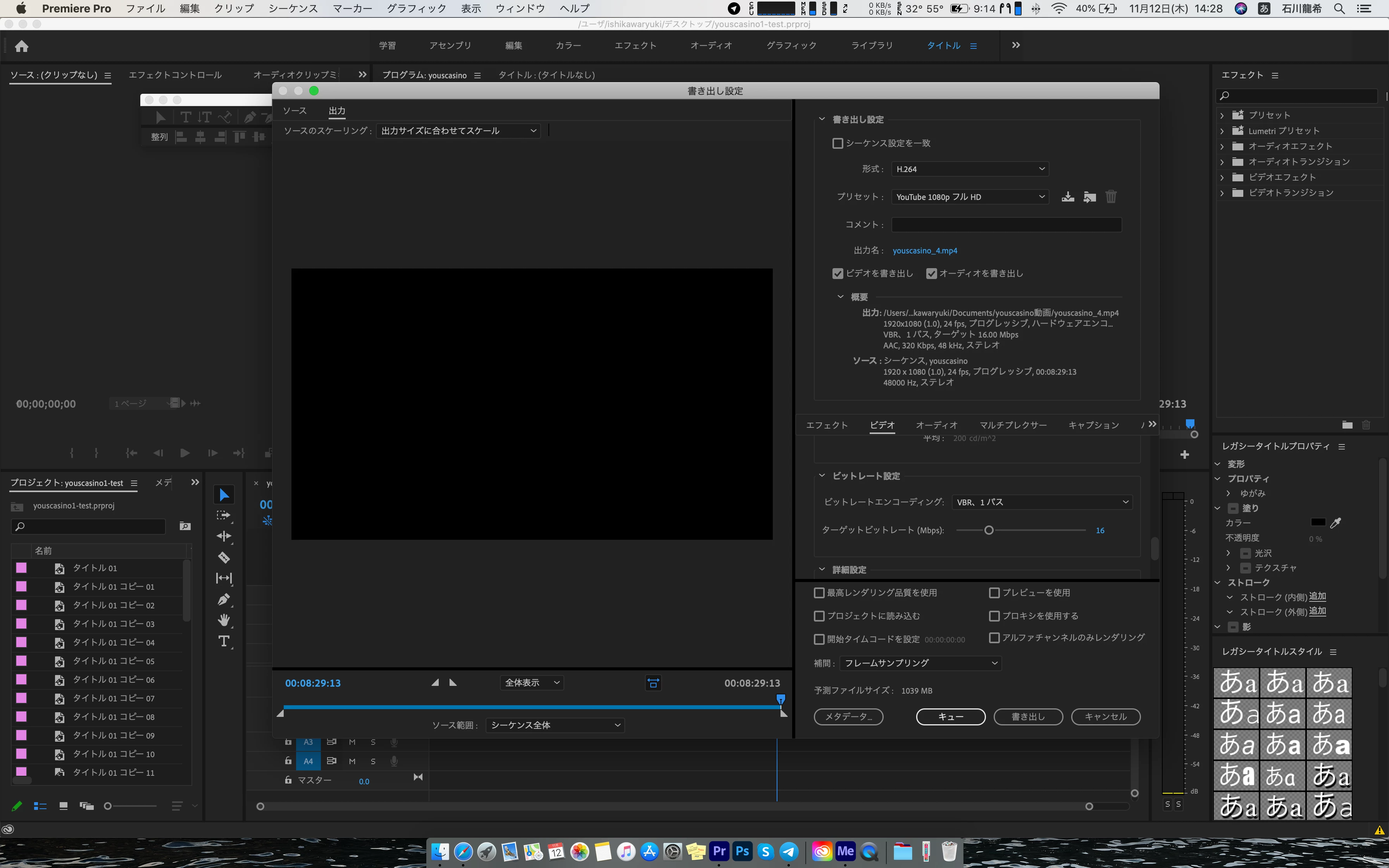The image size is (1389, 868).
Task: Select the Razor tool
Action: pos(224,557)
